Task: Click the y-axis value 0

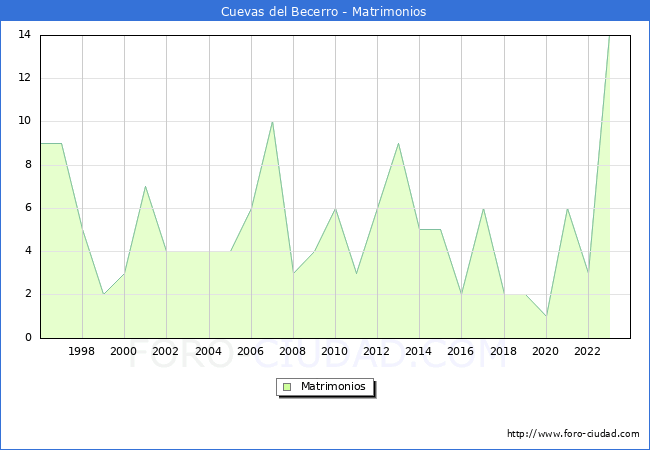Action: pyautogui.click(x=28, y=337)
